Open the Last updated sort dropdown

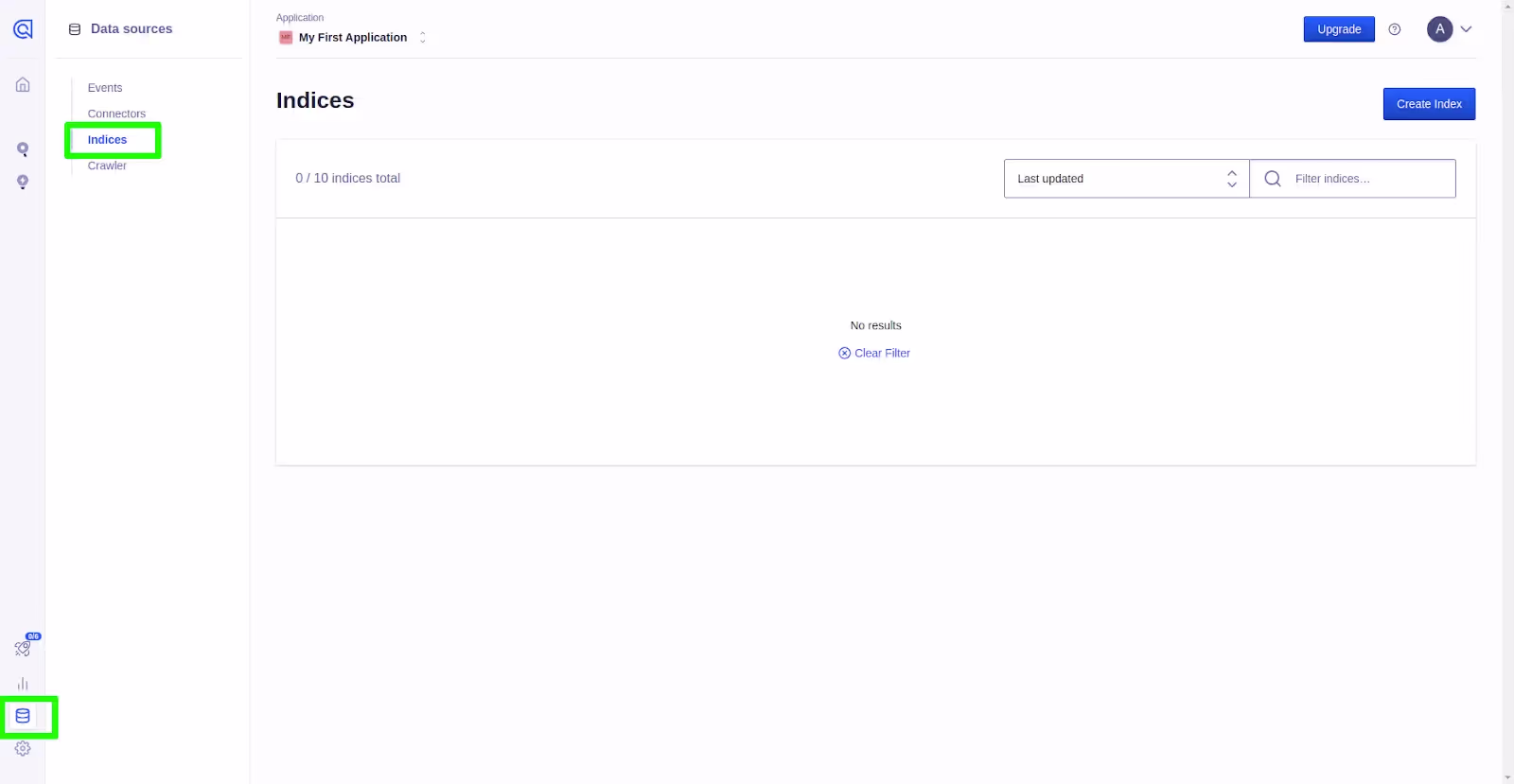click(x=1126, y=179)
